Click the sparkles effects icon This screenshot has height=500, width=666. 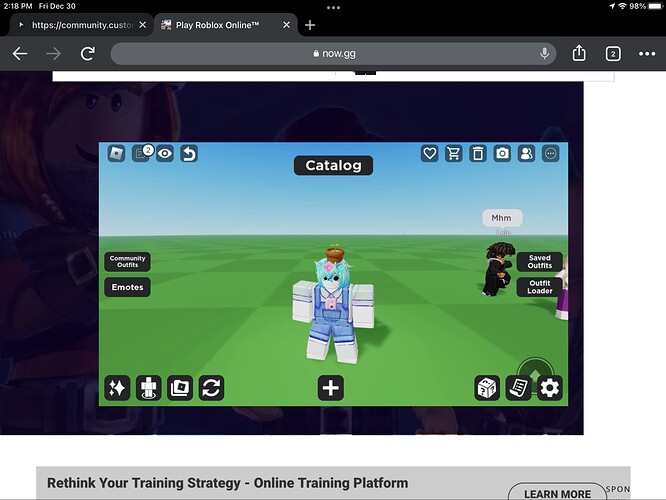tap(117, 388)
